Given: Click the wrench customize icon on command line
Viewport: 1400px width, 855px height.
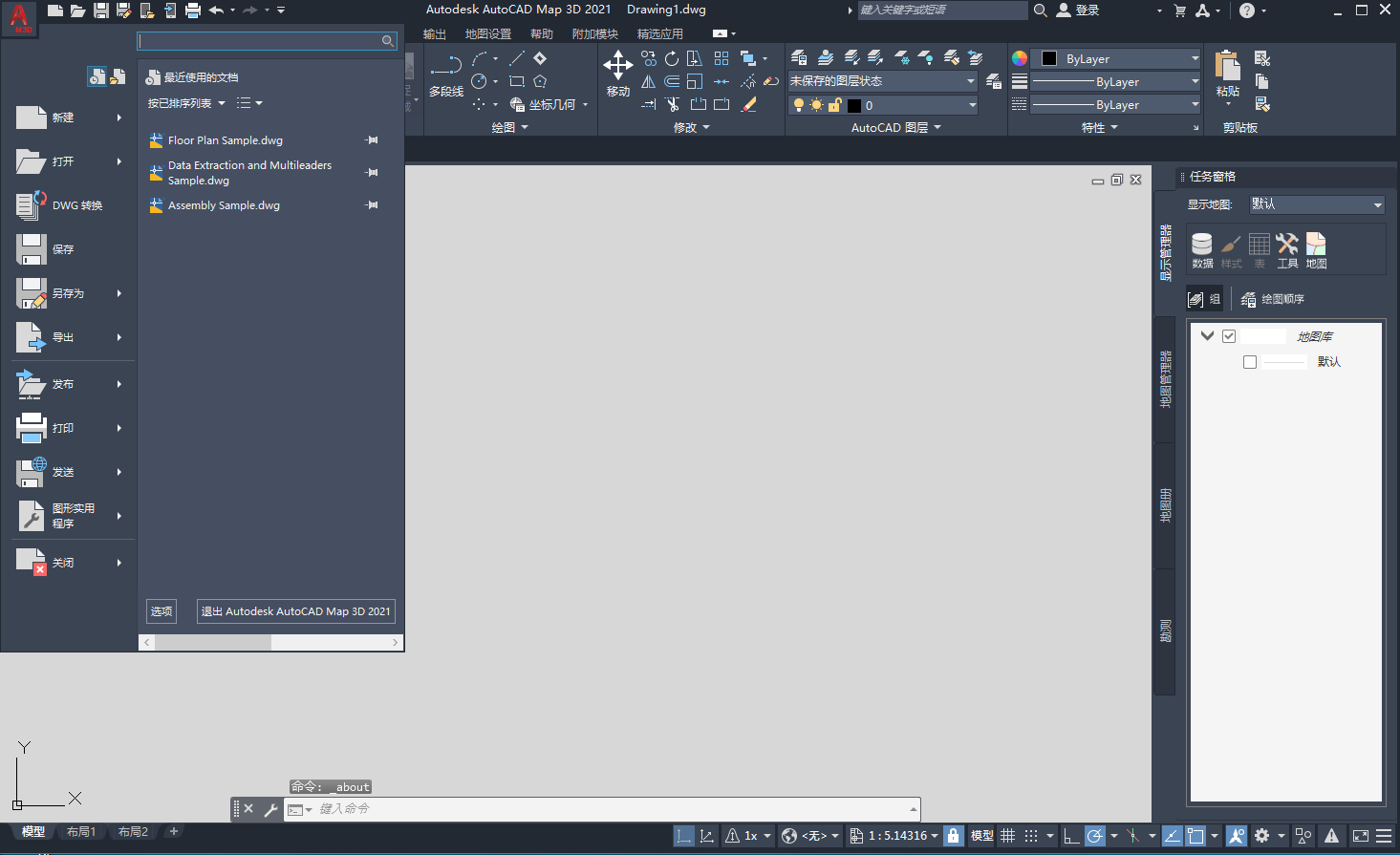Looking at the screenshot, I should pos(270,809).
